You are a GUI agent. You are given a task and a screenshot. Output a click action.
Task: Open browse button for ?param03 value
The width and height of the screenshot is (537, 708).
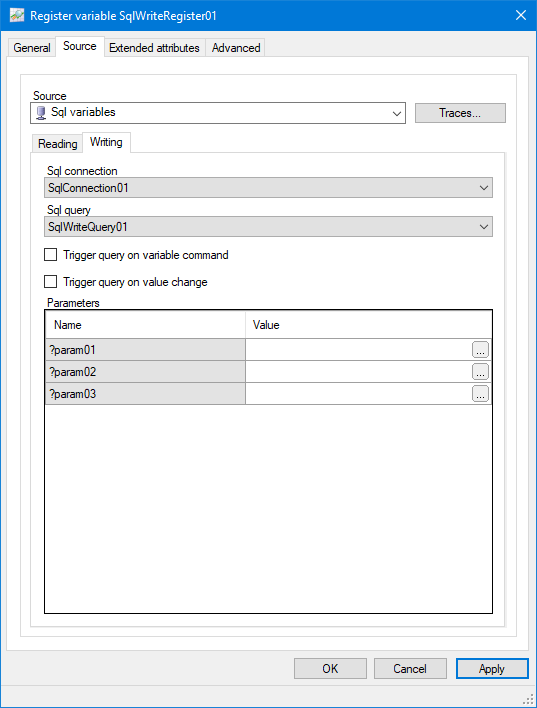(x=480, y=394)
